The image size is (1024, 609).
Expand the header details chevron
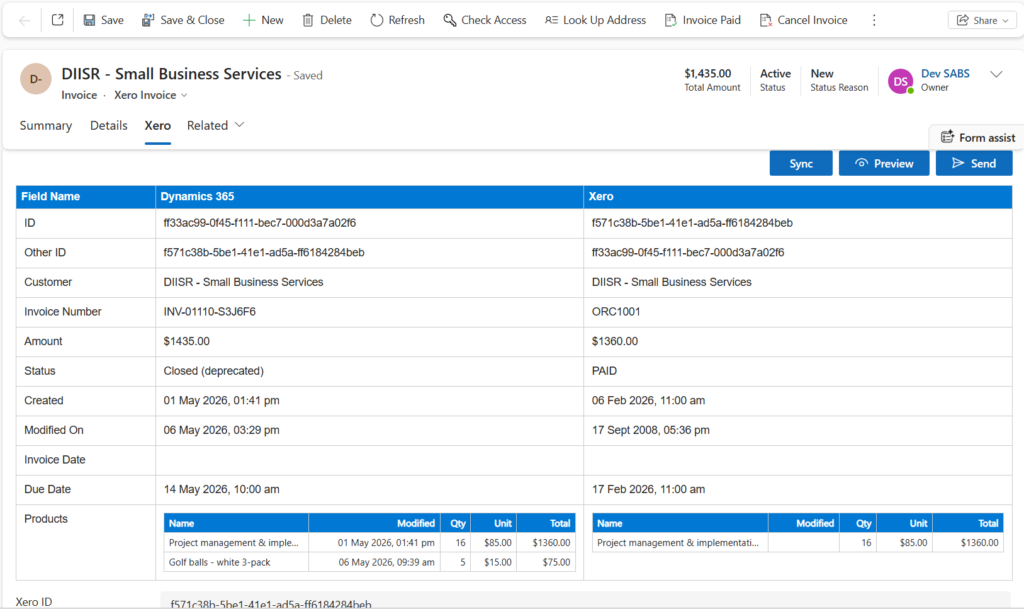point(996,74)
